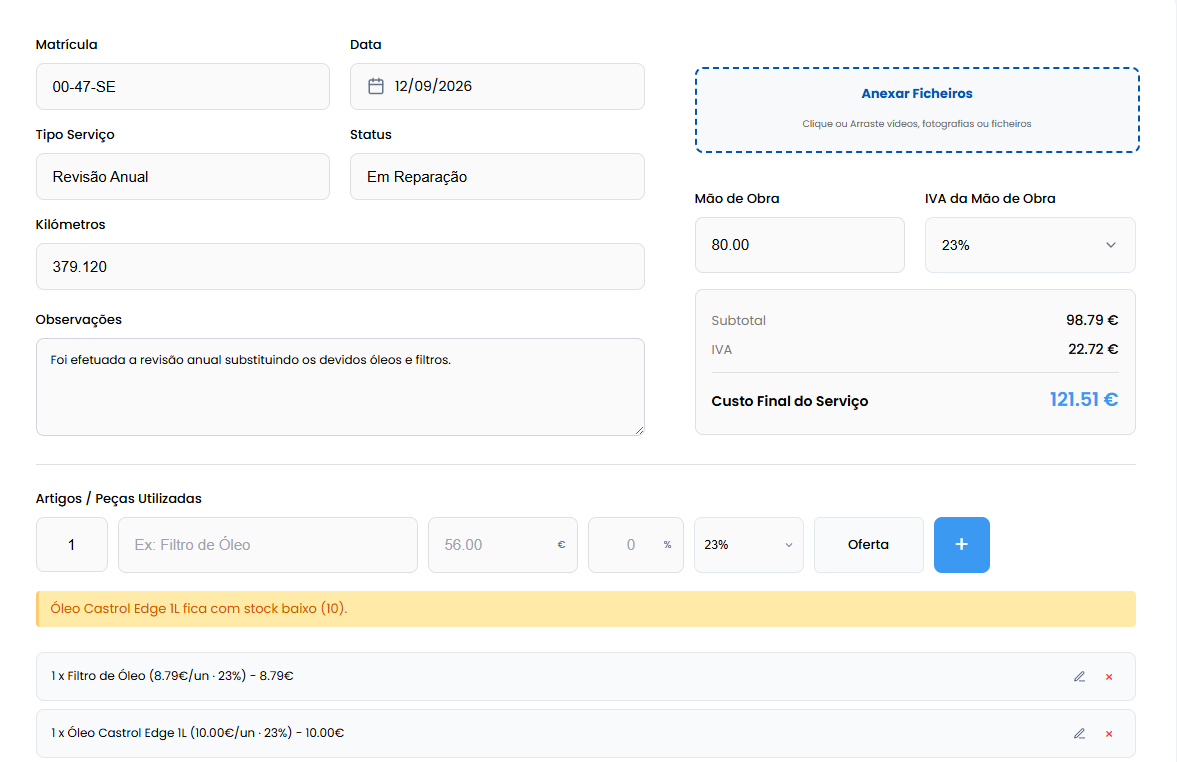Click the article discount percent field
1177x762 pixels.
[635, 545]
